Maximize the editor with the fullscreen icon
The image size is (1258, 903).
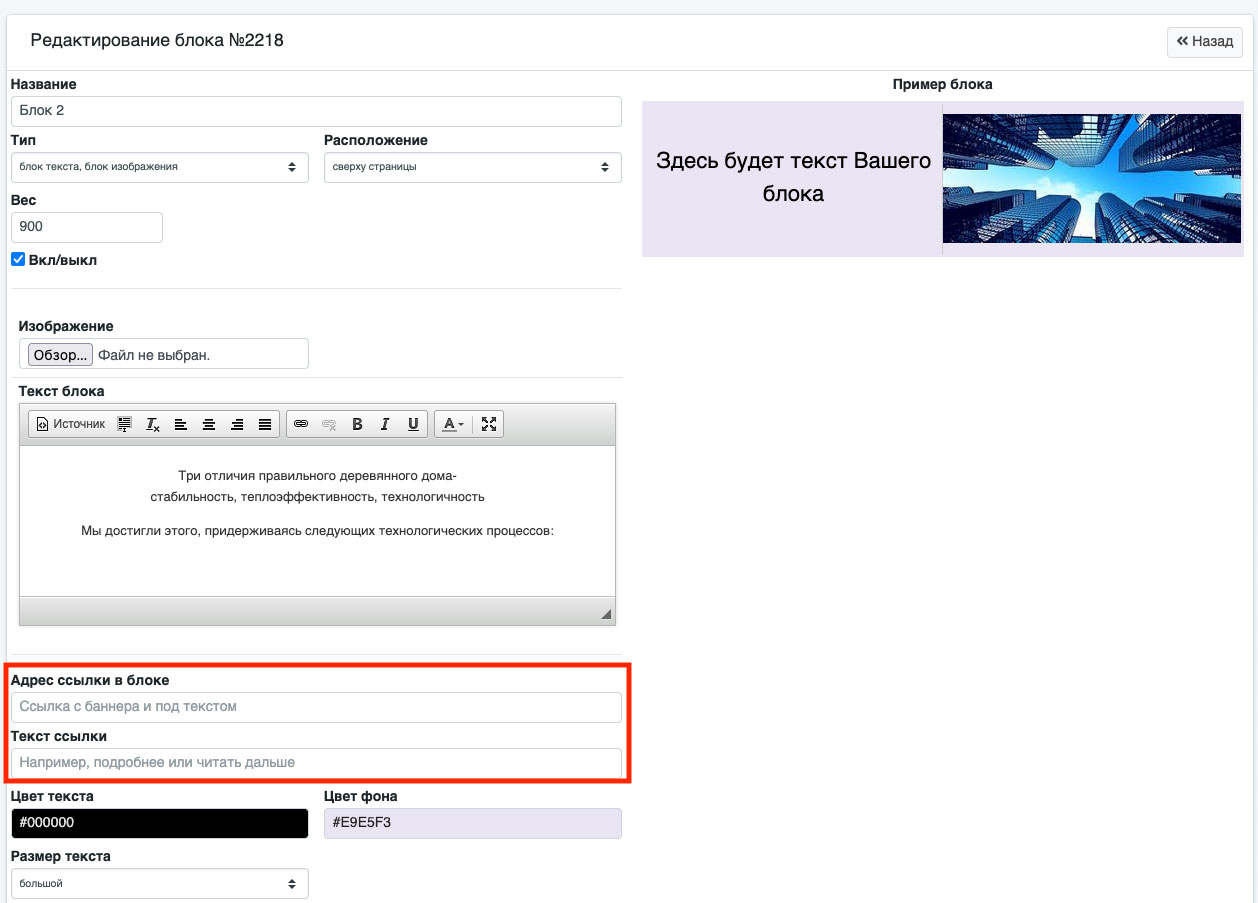coord(489,424)
